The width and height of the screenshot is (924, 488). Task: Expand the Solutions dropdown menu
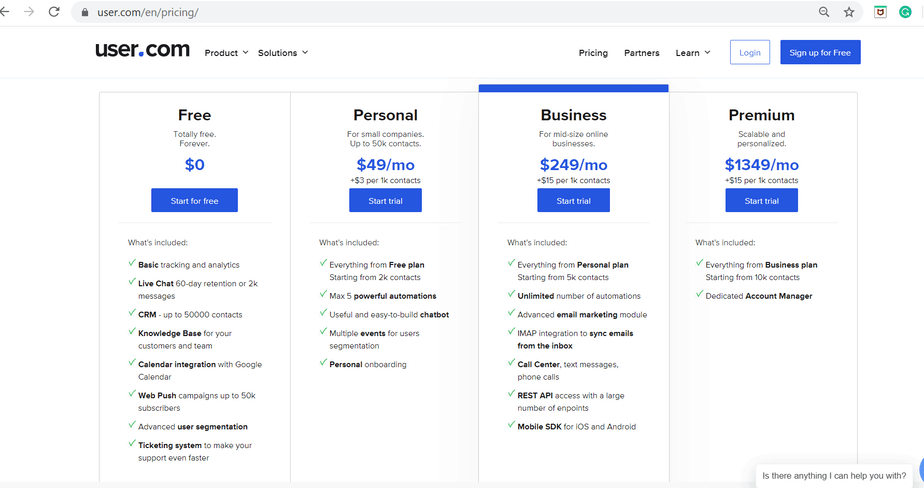coord(283,53)
